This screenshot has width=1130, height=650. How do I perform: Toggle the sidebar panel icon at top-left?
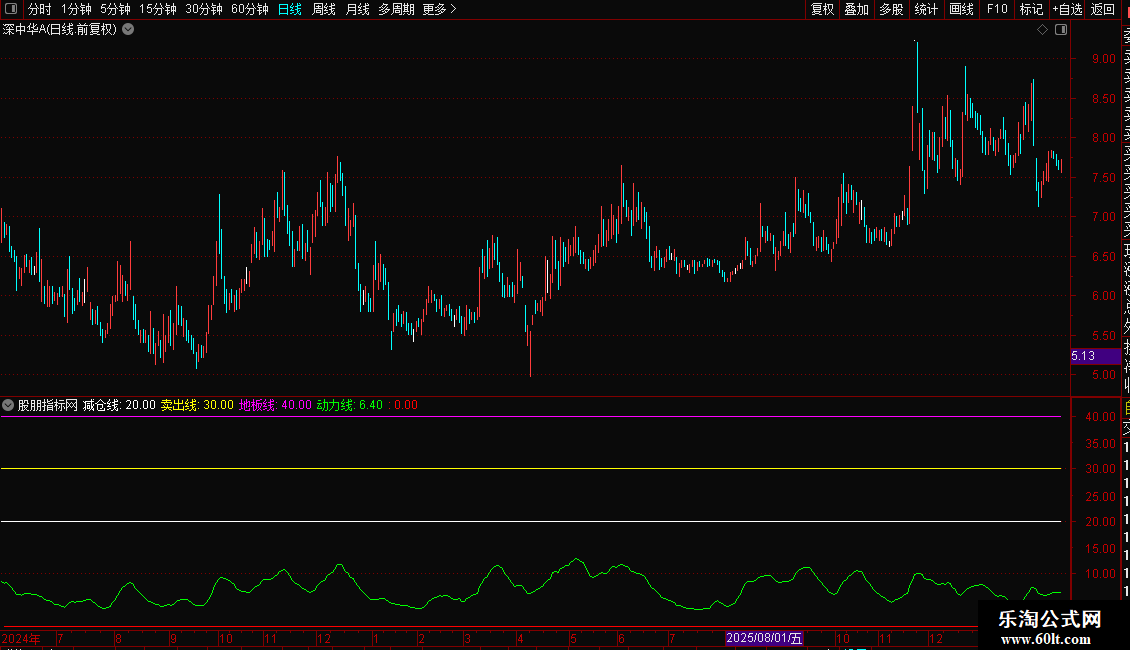(x=11, y=9)
